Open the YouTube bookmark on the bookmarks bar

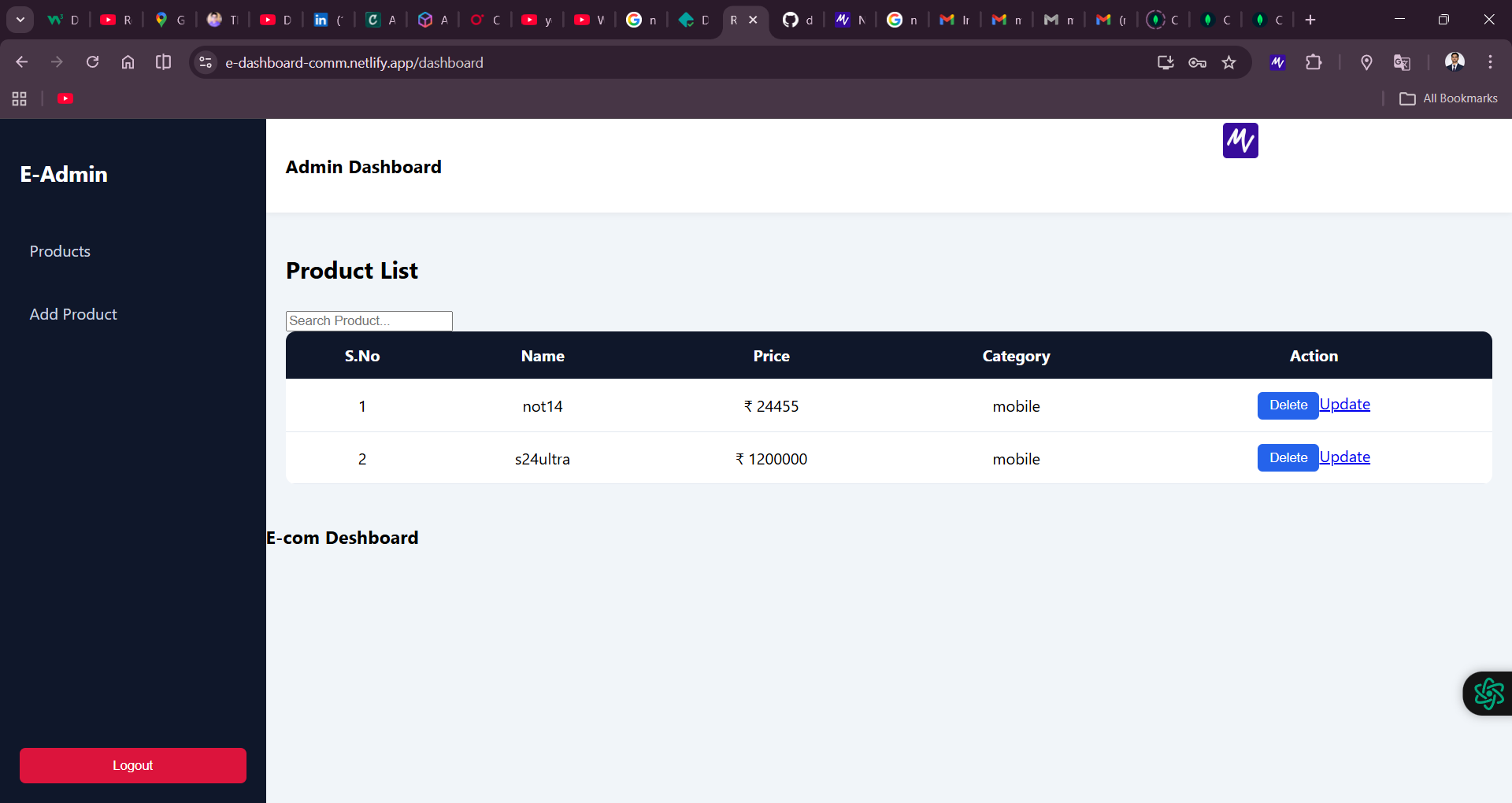pyautogui.click(x=65, y=98)
